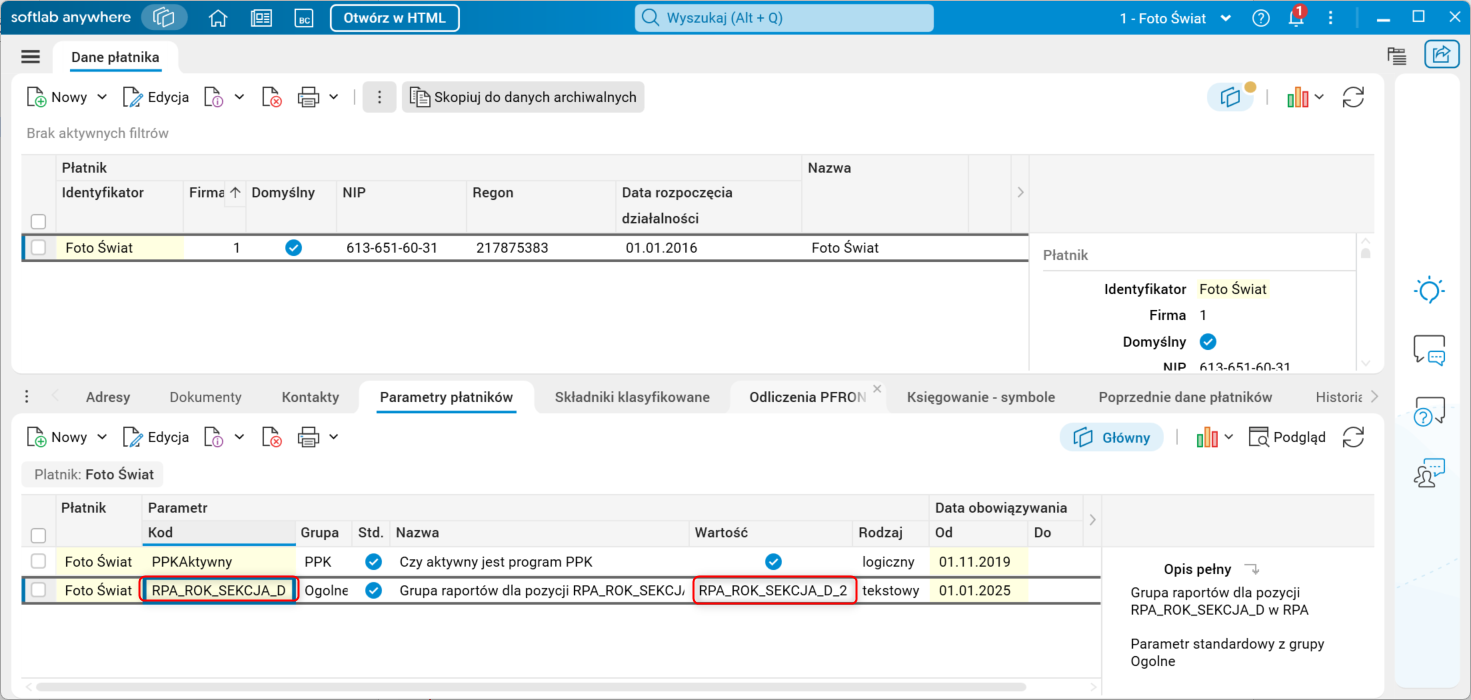
Task: Collapse the Opis pełny expander arrow
Action: click(x=1251, y=569)
